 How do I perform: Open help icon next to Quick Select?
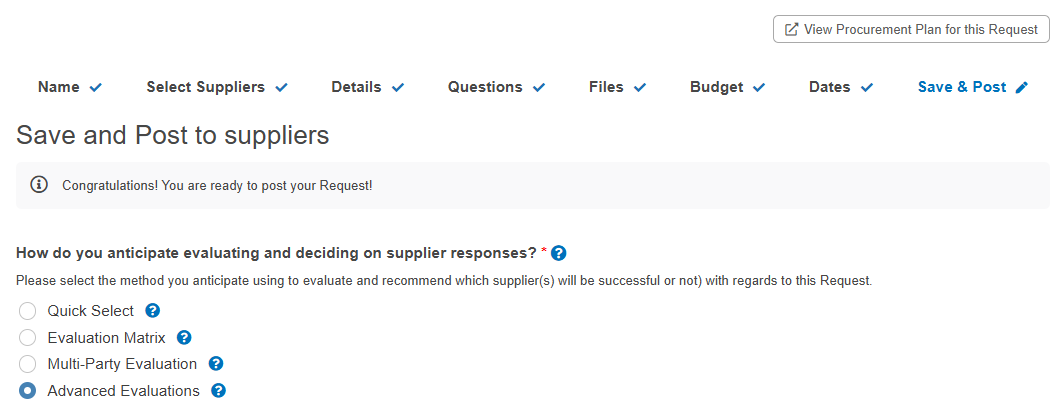[153, 311]
